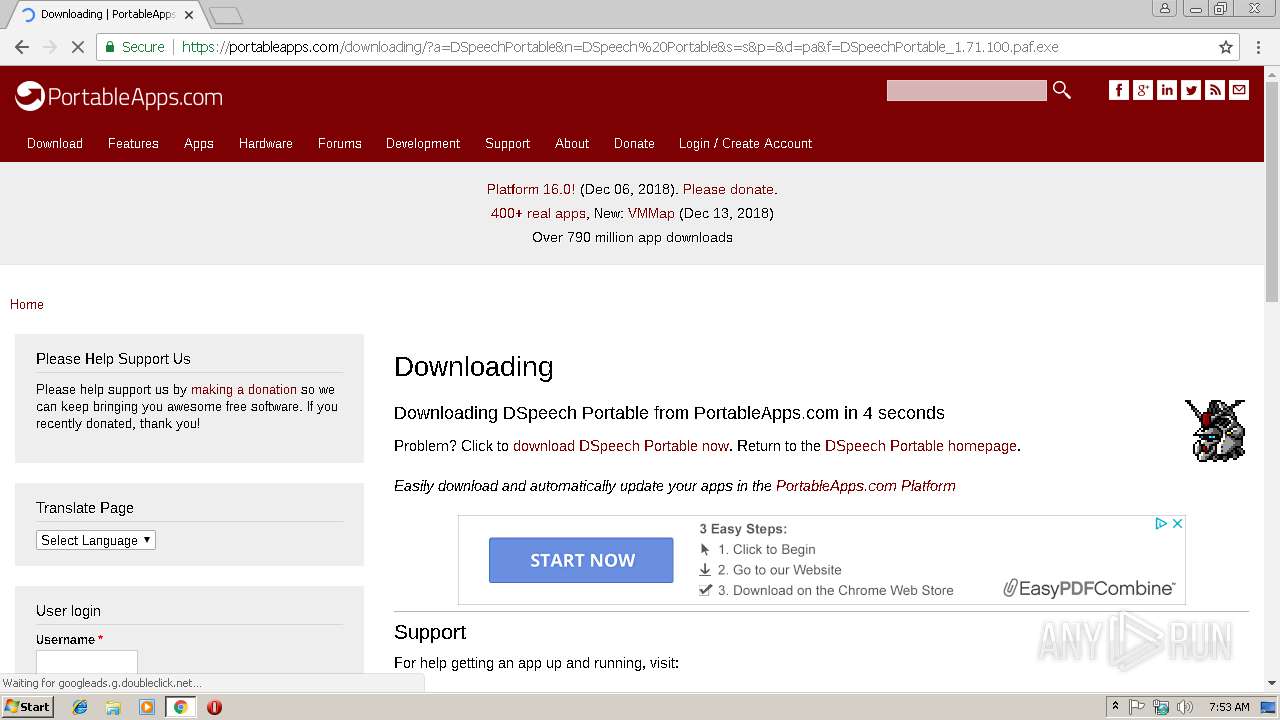Click Login / Create Account
Viewport: 1280px width, 720px height.
tap(745, 143)
